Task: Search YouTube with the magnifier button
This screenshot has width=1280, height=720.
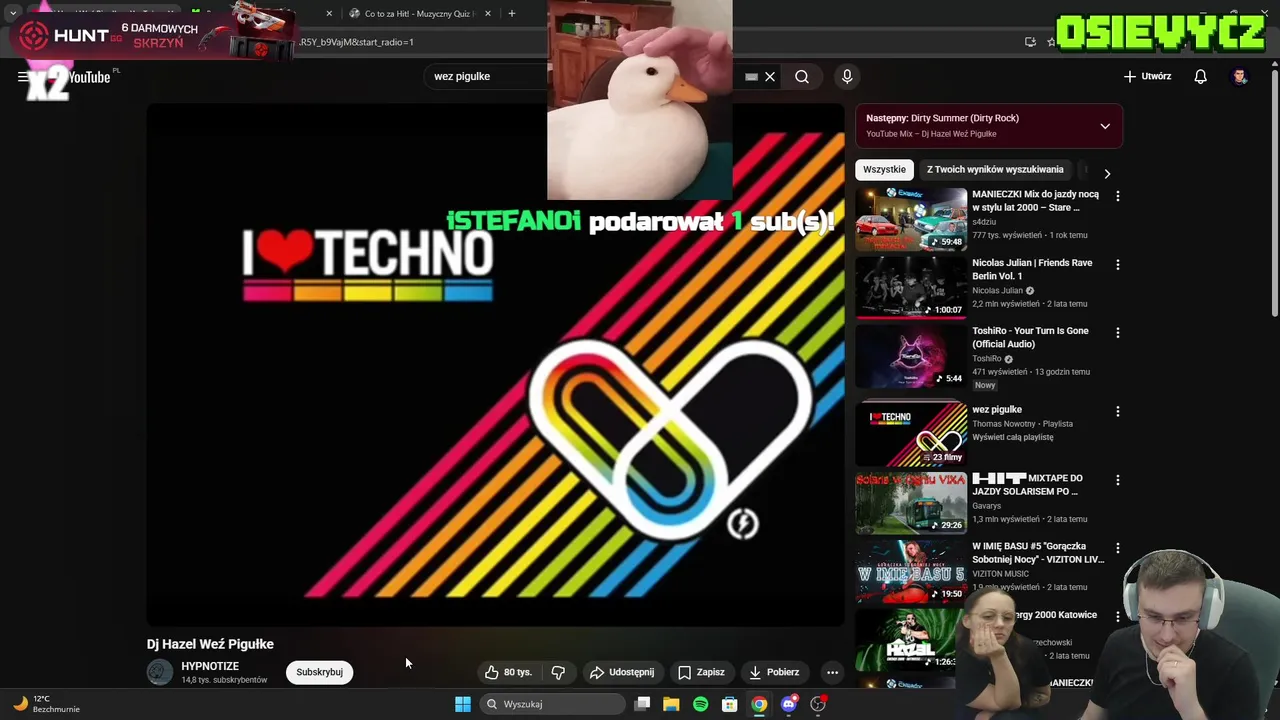Action: click(802, 76)
